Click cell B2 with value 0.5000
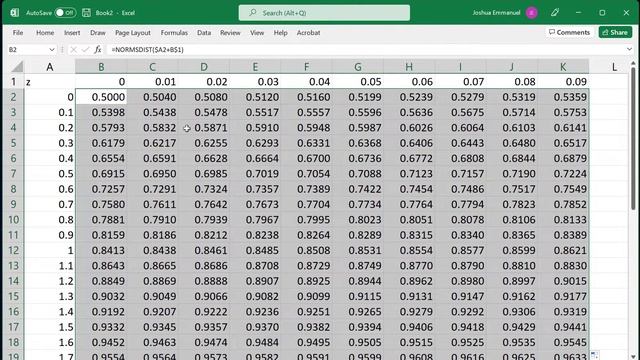Image resolution: width=640 pixels, height=360 pixels. pos(101,97)
